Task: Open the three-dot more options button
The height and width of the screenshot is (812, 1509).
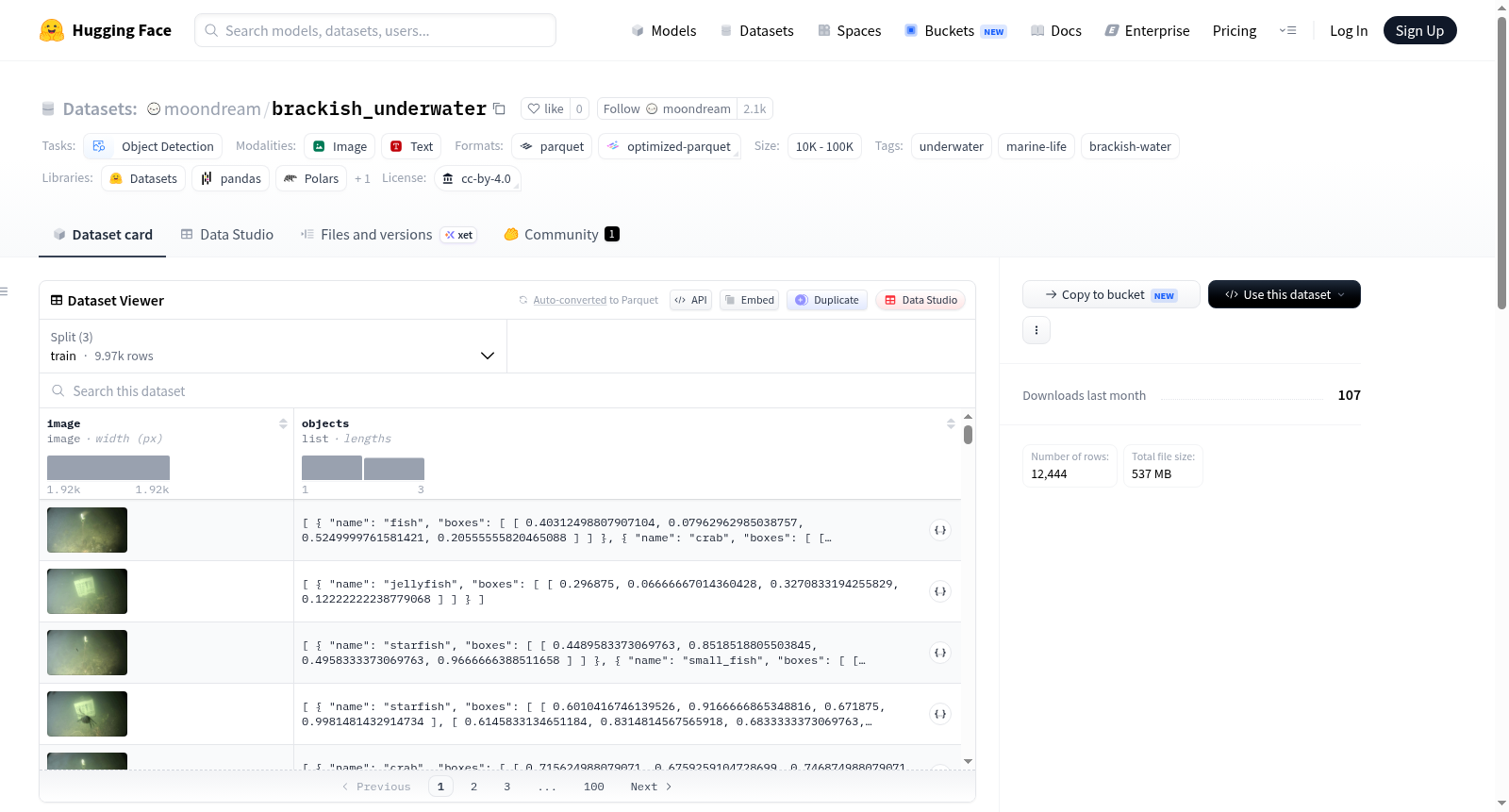Action: pos(1036,330)
